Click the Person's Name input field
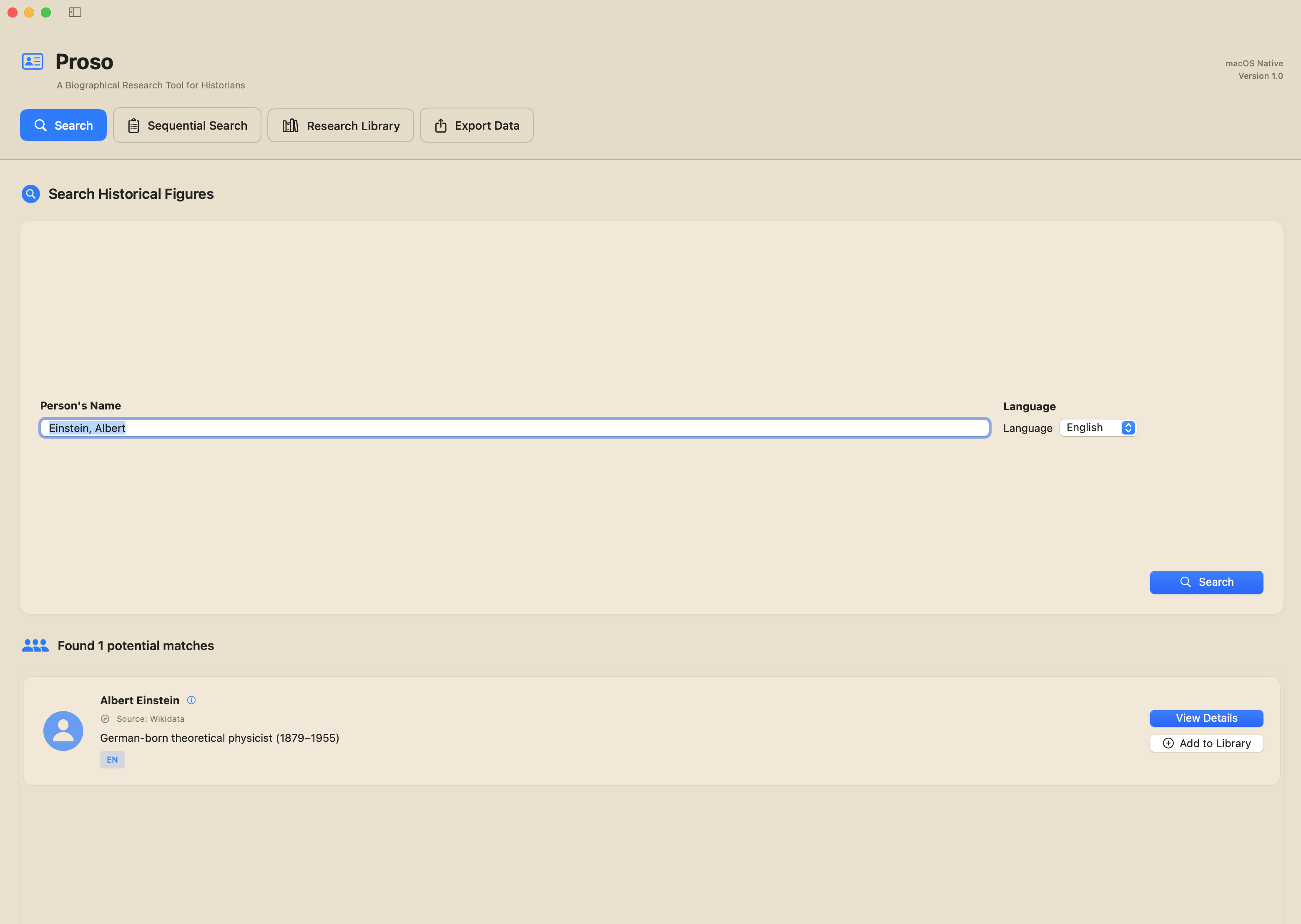 coord(512,428)
